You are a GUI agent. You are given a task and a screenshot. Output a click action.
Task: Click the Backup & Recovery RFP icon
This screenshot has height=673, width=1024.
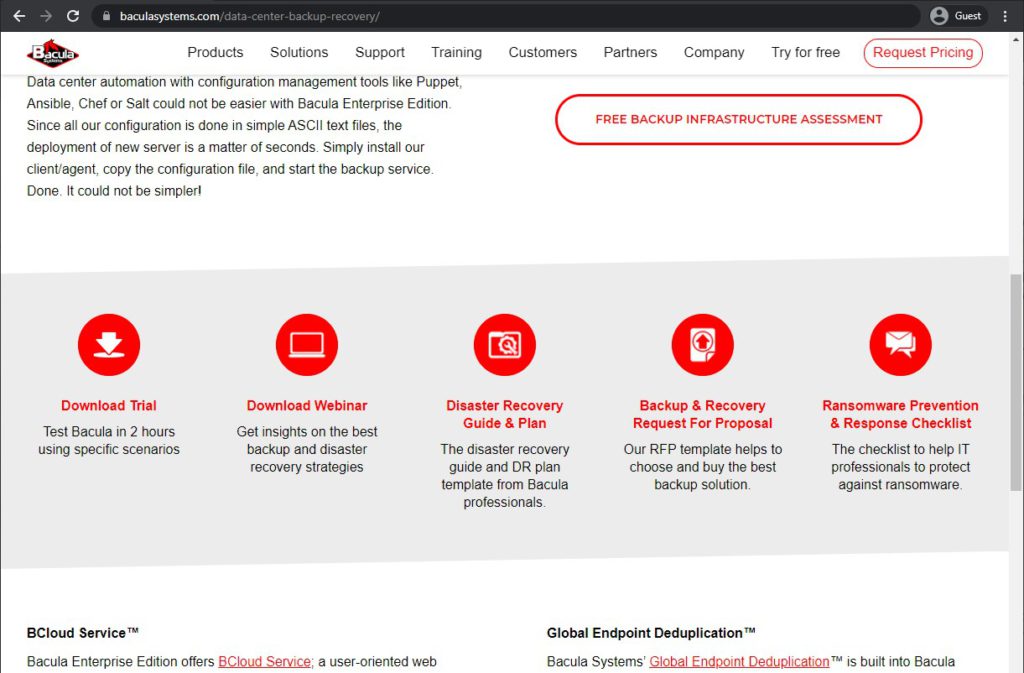[703, 345]
